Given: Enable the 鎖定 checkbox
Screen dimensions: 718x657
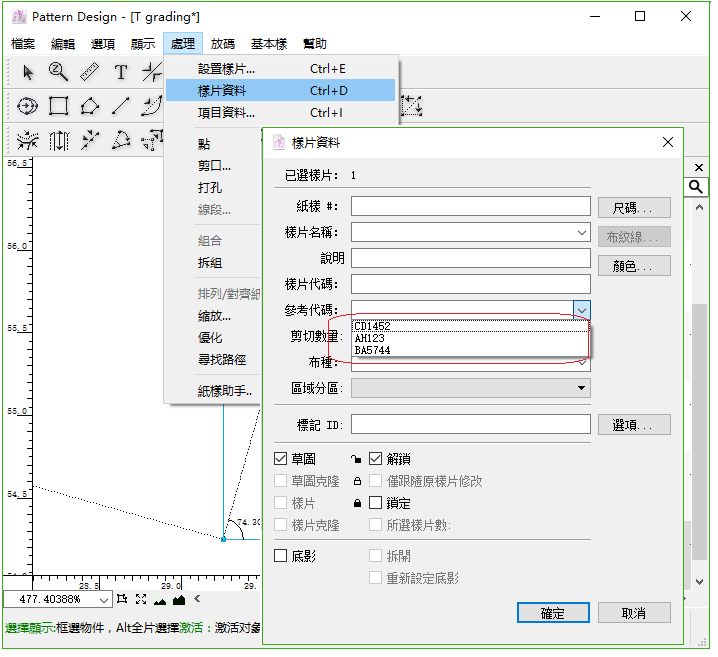Looking at the screenshot, I should pos(376,503).
